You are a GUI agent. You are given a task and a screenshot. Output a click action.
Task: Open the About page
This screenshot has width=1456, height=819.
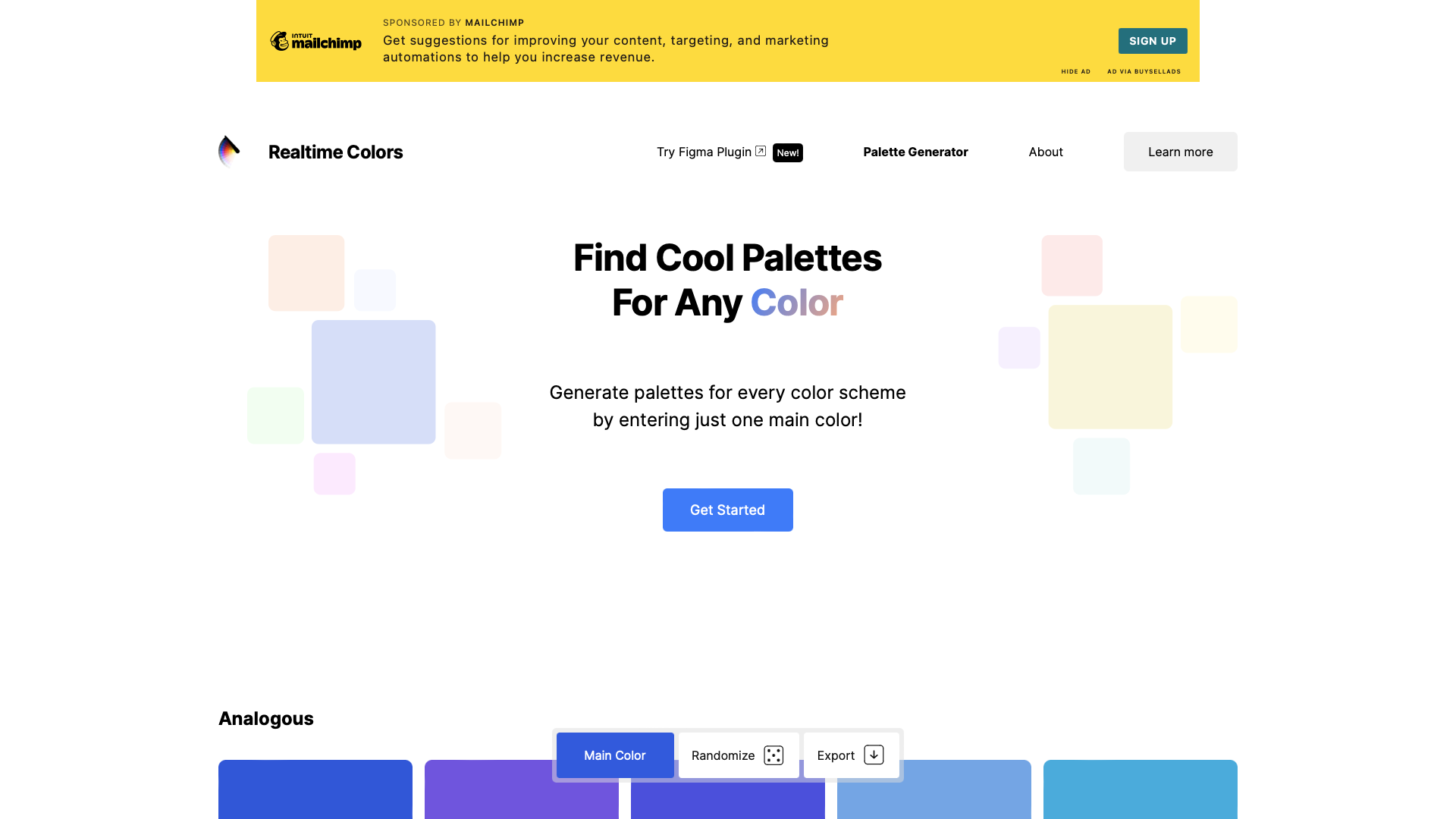(1046, 152)
